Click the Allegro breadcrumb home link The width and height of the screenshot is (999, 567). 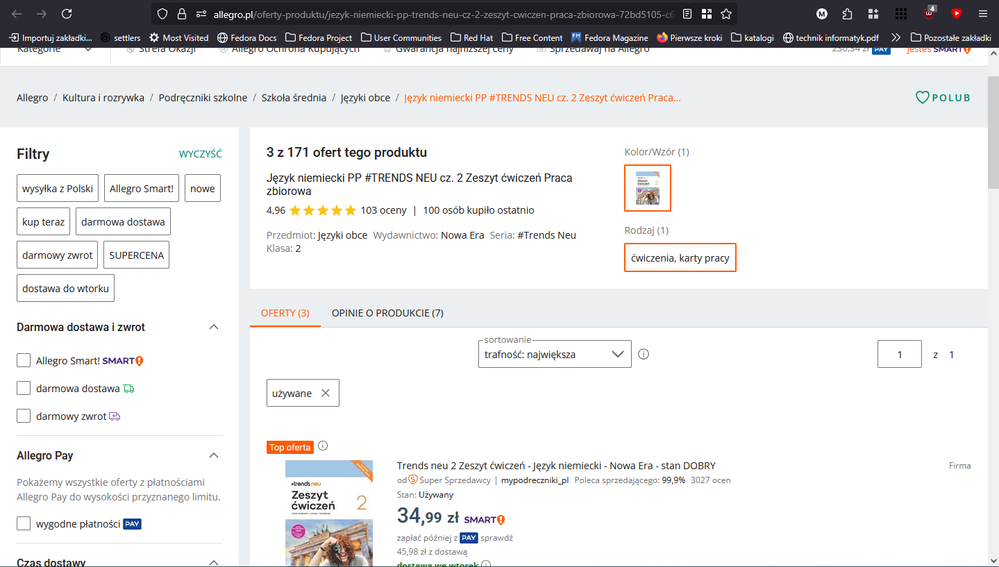tap(32, 97)
